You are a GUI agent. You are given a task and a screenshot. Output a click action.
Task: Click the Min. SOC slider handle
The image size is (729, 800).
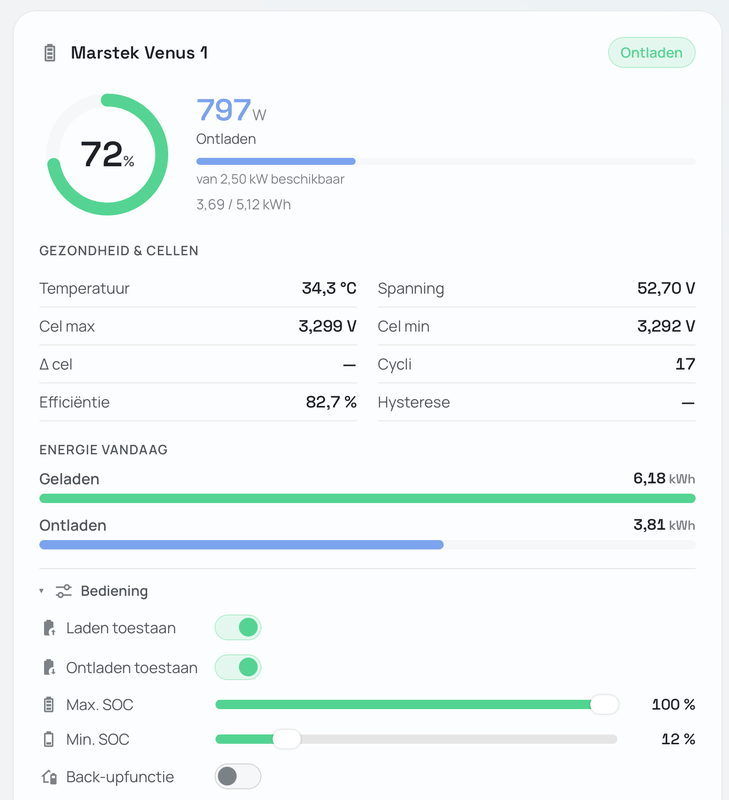287,739
